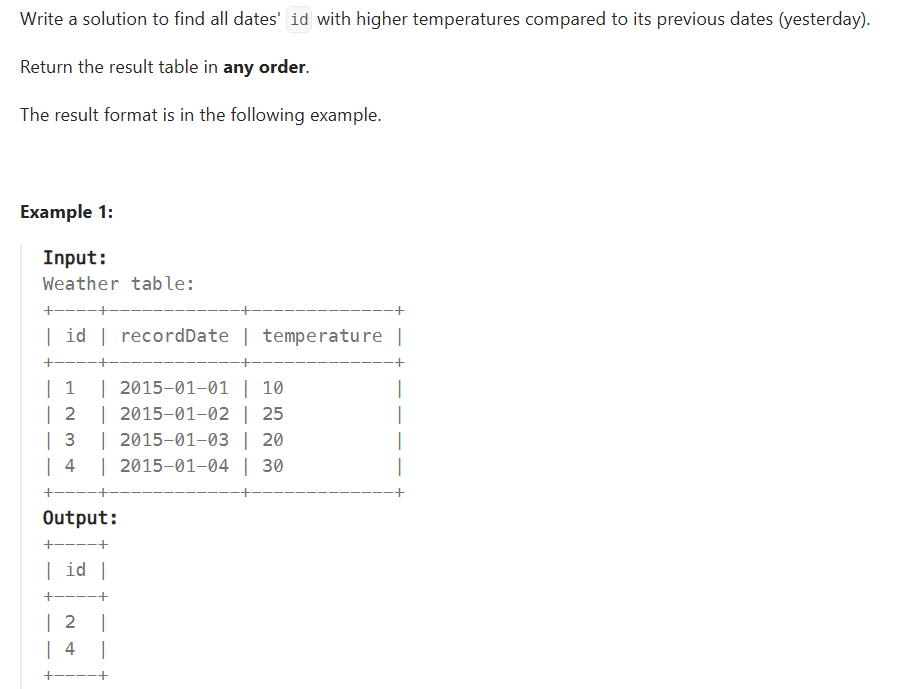The image size is (903, 689).
Task: Click the 'temperature' column header
Action: [x=322, y=336]
